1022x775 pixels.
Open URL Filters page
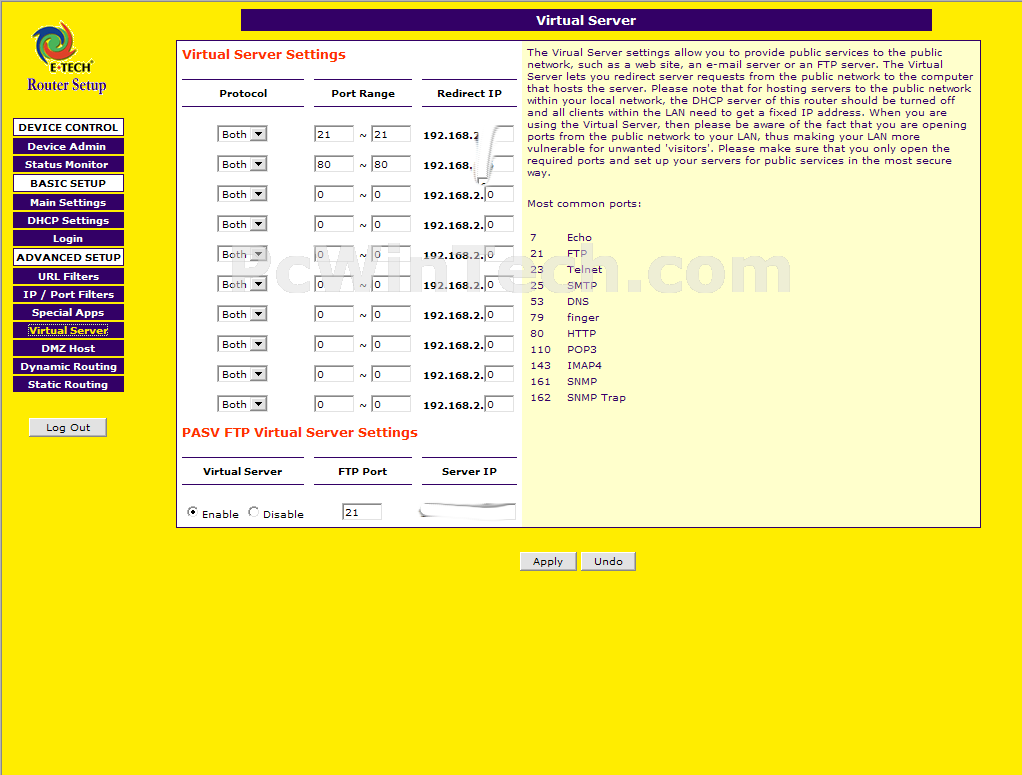tap(68, 276)
